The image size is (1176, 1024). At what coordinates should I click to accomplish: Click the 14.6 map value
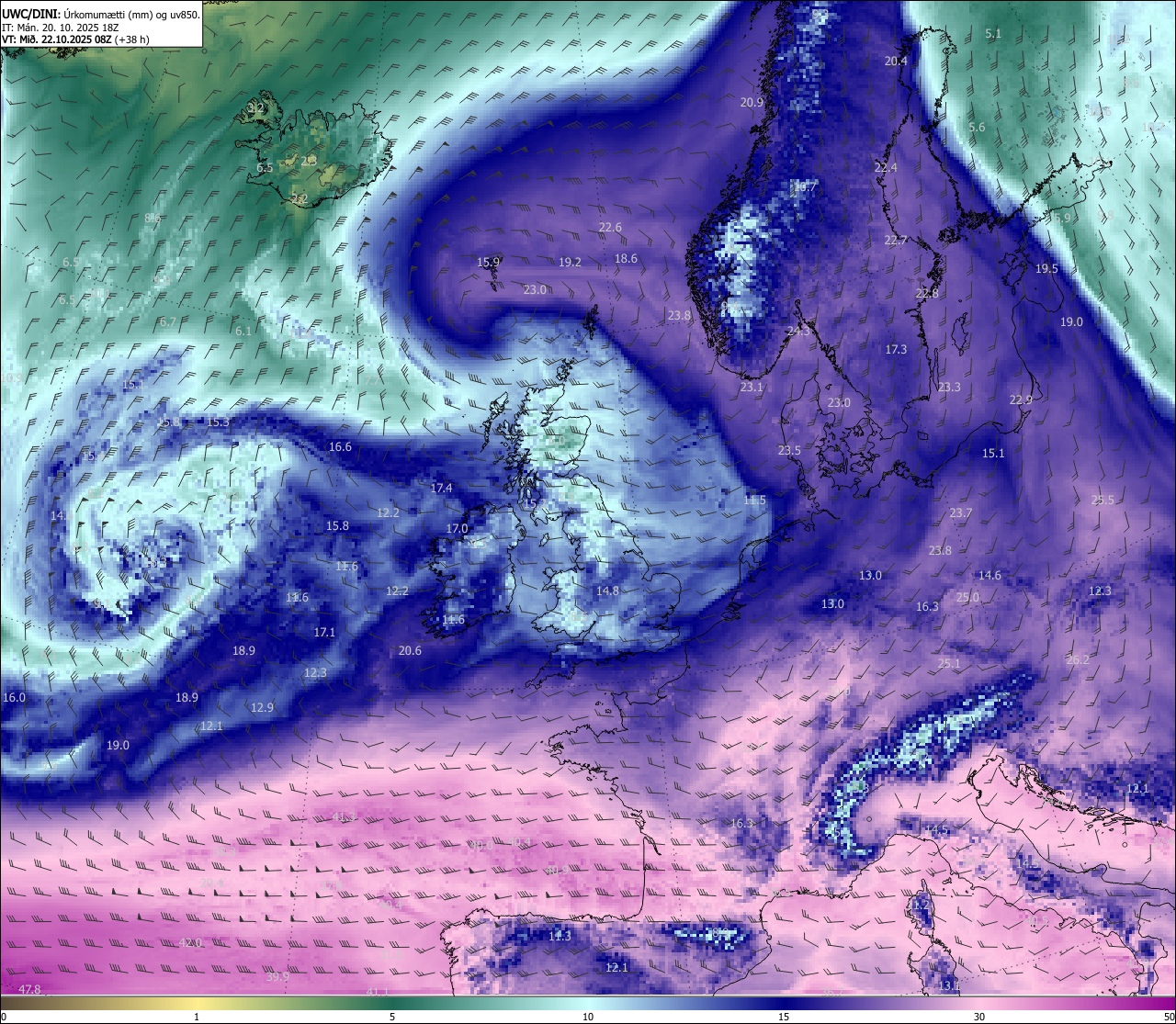point(989,576)
